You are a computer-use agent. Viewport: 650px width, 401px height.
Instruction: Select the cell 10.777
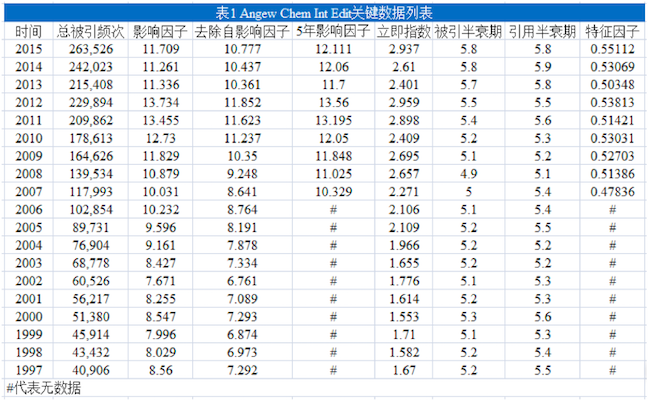[x=243, y=49]
